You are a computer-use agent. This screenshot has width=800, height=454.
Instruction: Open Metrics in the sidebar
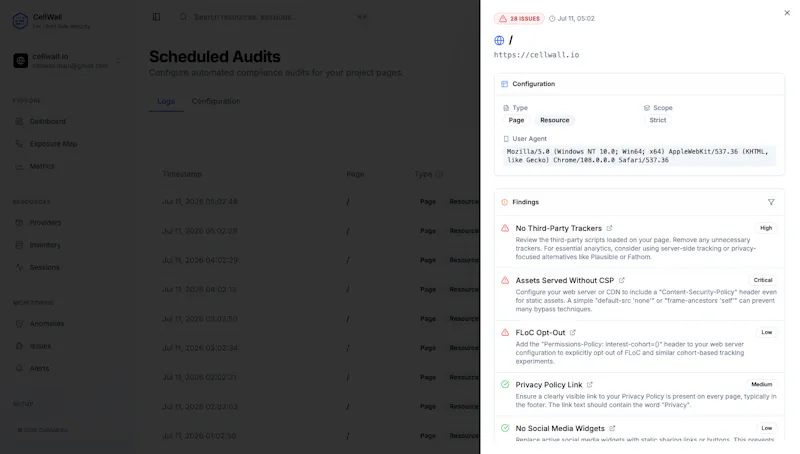click(x=42, y=166)
